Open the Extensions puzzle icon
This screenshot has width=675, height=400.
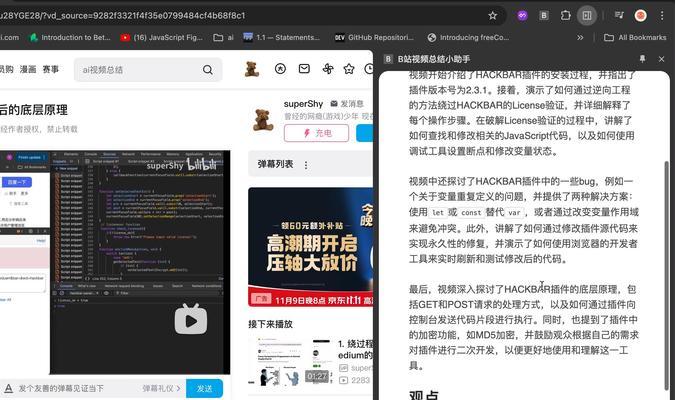pos(565,16)
